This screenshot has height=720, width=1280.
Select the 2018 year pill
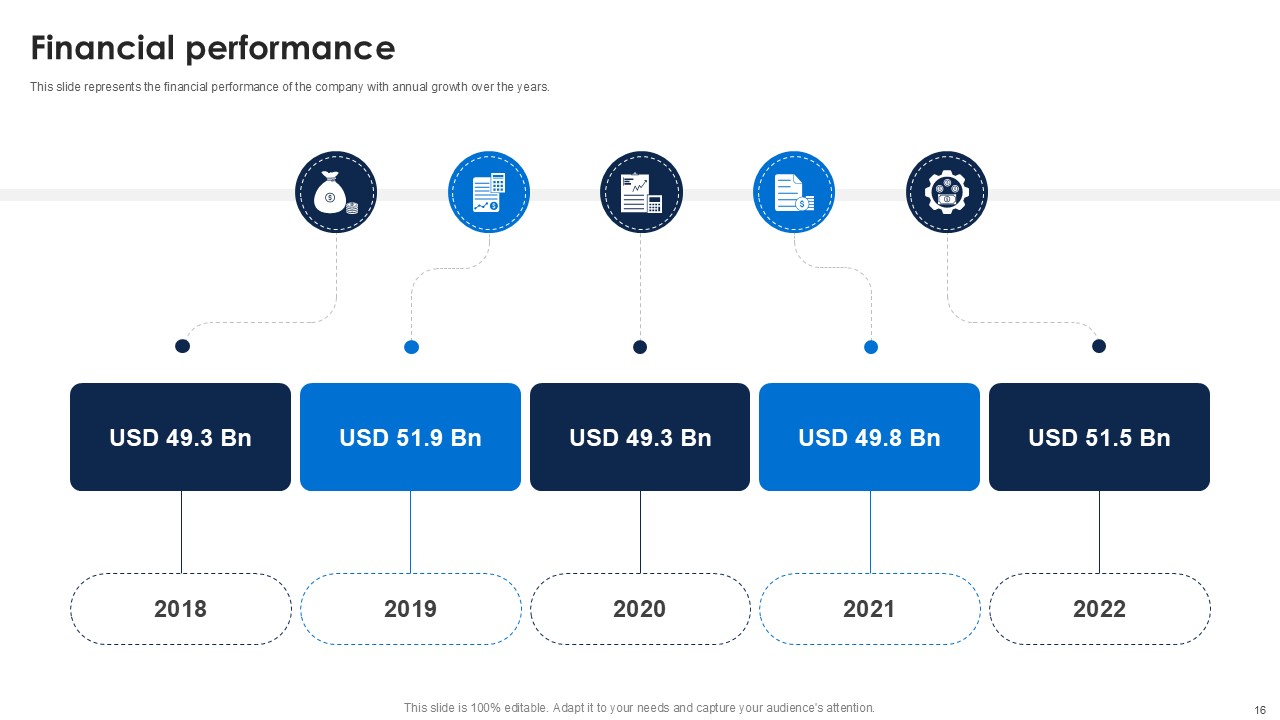click(x=181, y=609)
